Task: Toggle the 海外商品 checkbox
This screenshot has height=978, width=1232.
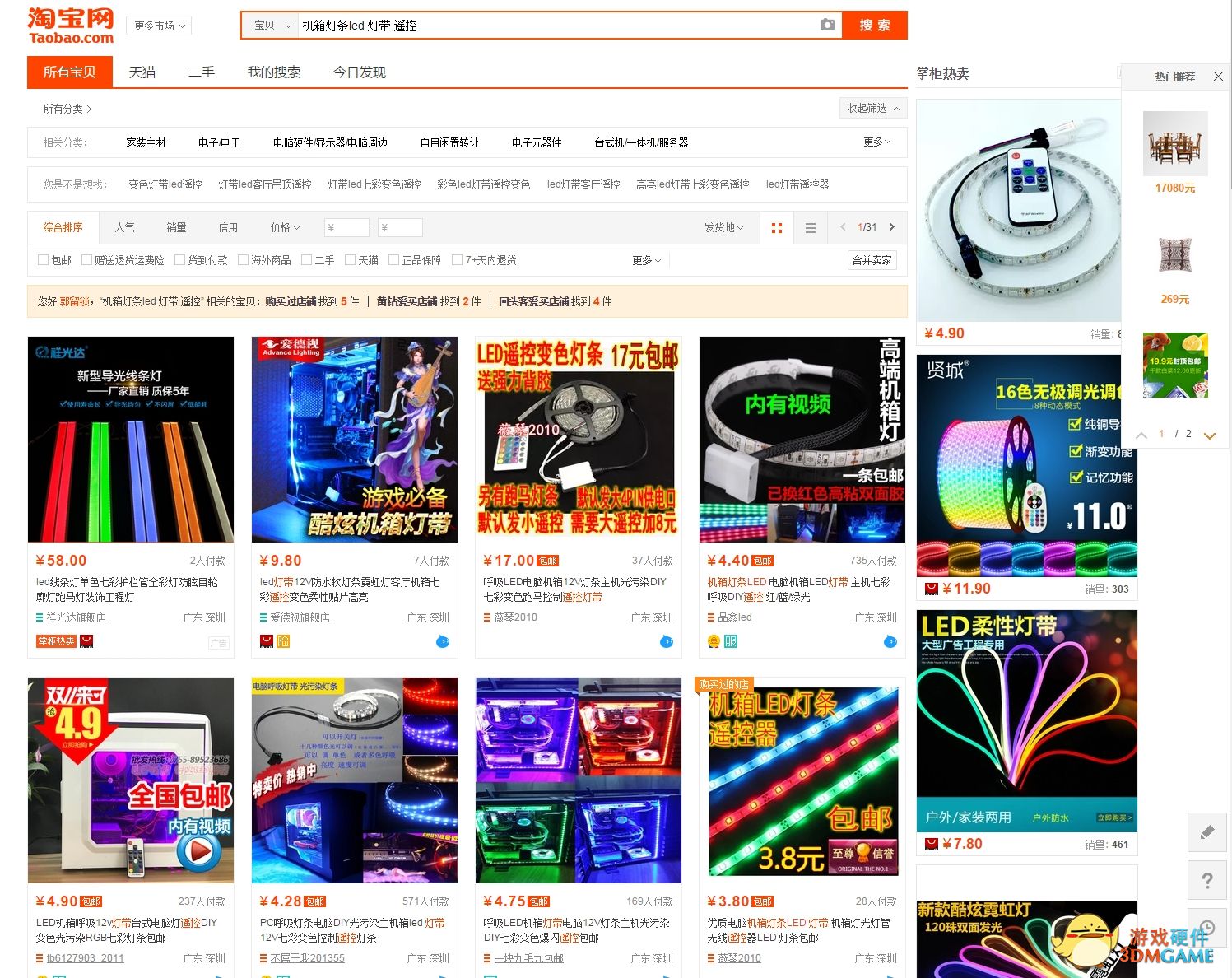Action: pos(243,260)
